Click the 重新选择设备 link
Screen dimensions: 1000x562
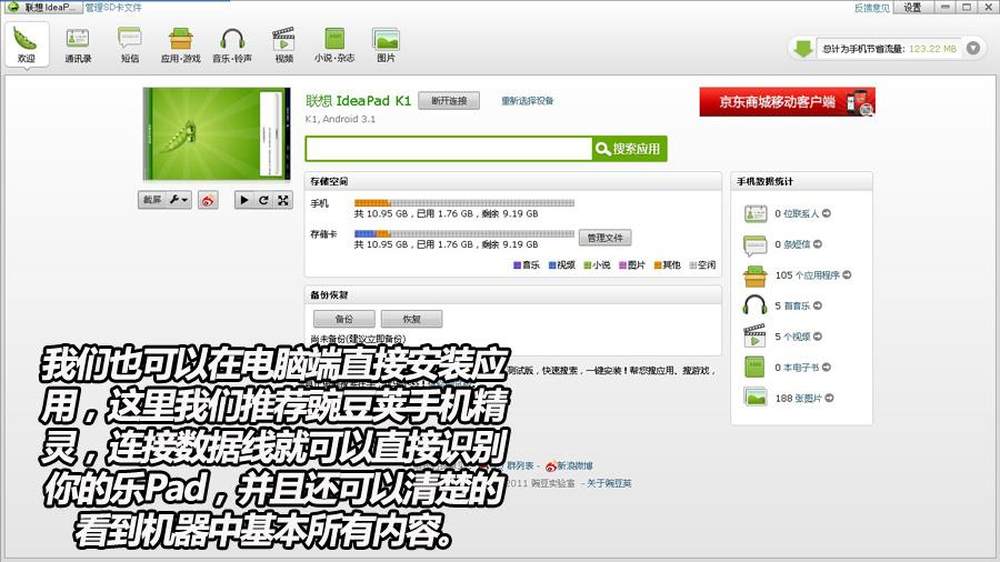(x=527, y=101)
